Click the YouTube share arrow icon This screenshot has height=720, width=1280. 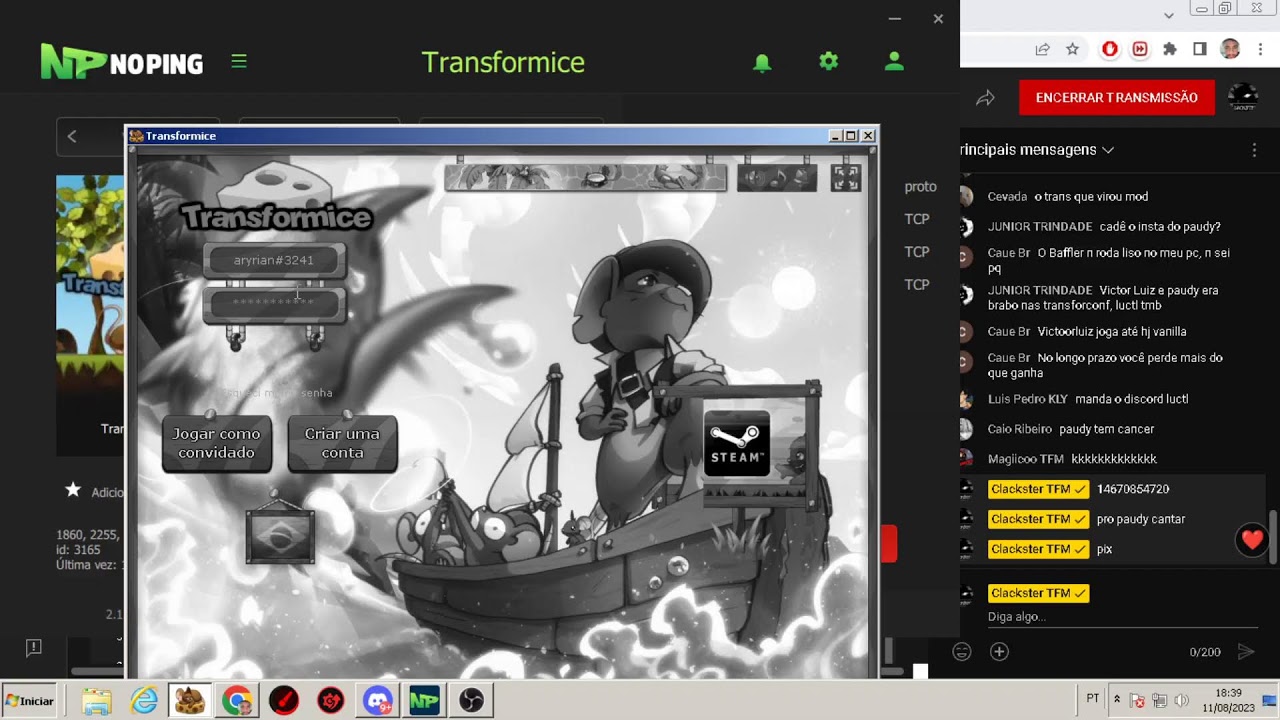pyautogui.click(x=985, y=98)
